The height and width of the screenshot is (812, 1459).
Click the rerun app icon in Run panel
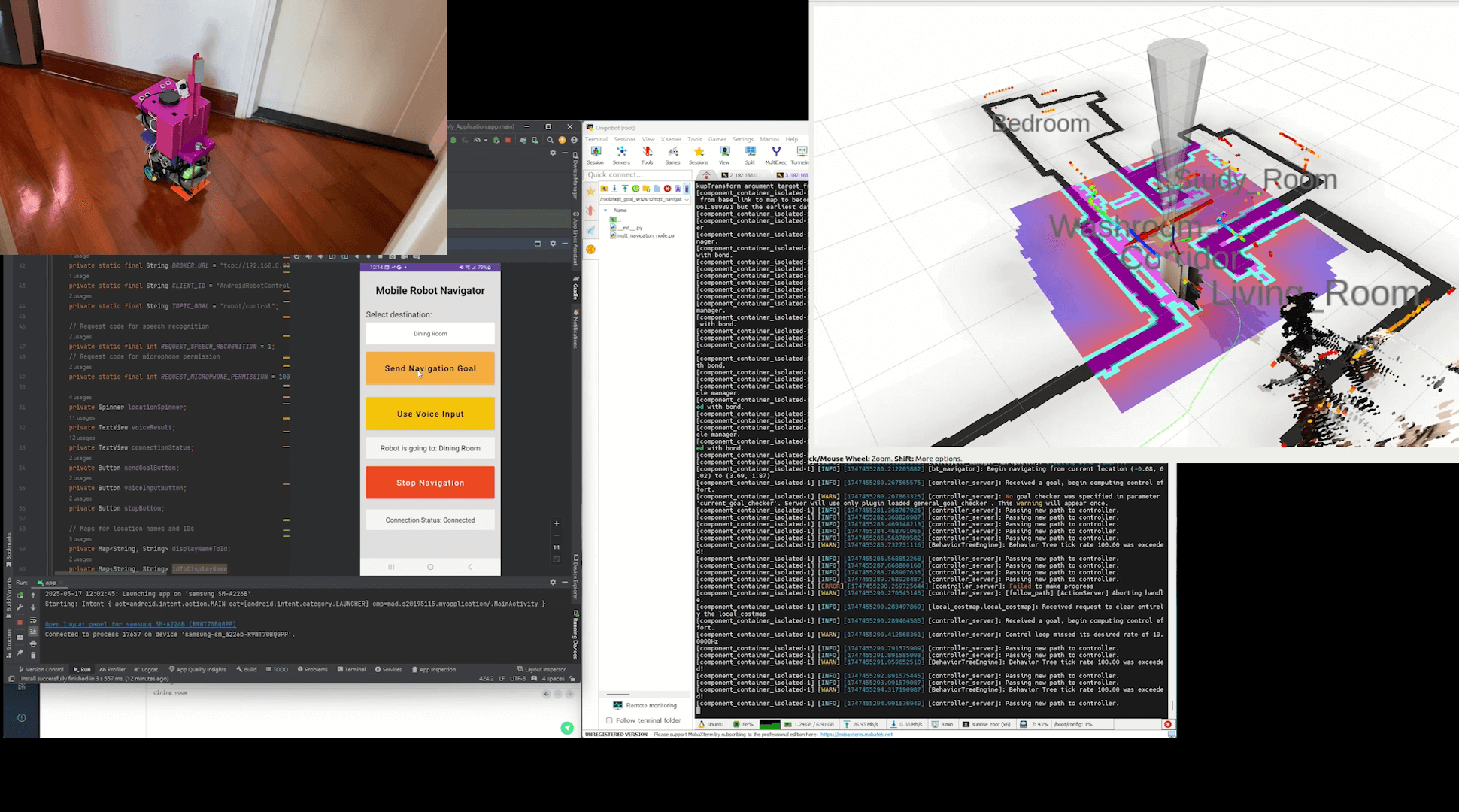click(x=20, y=595)
